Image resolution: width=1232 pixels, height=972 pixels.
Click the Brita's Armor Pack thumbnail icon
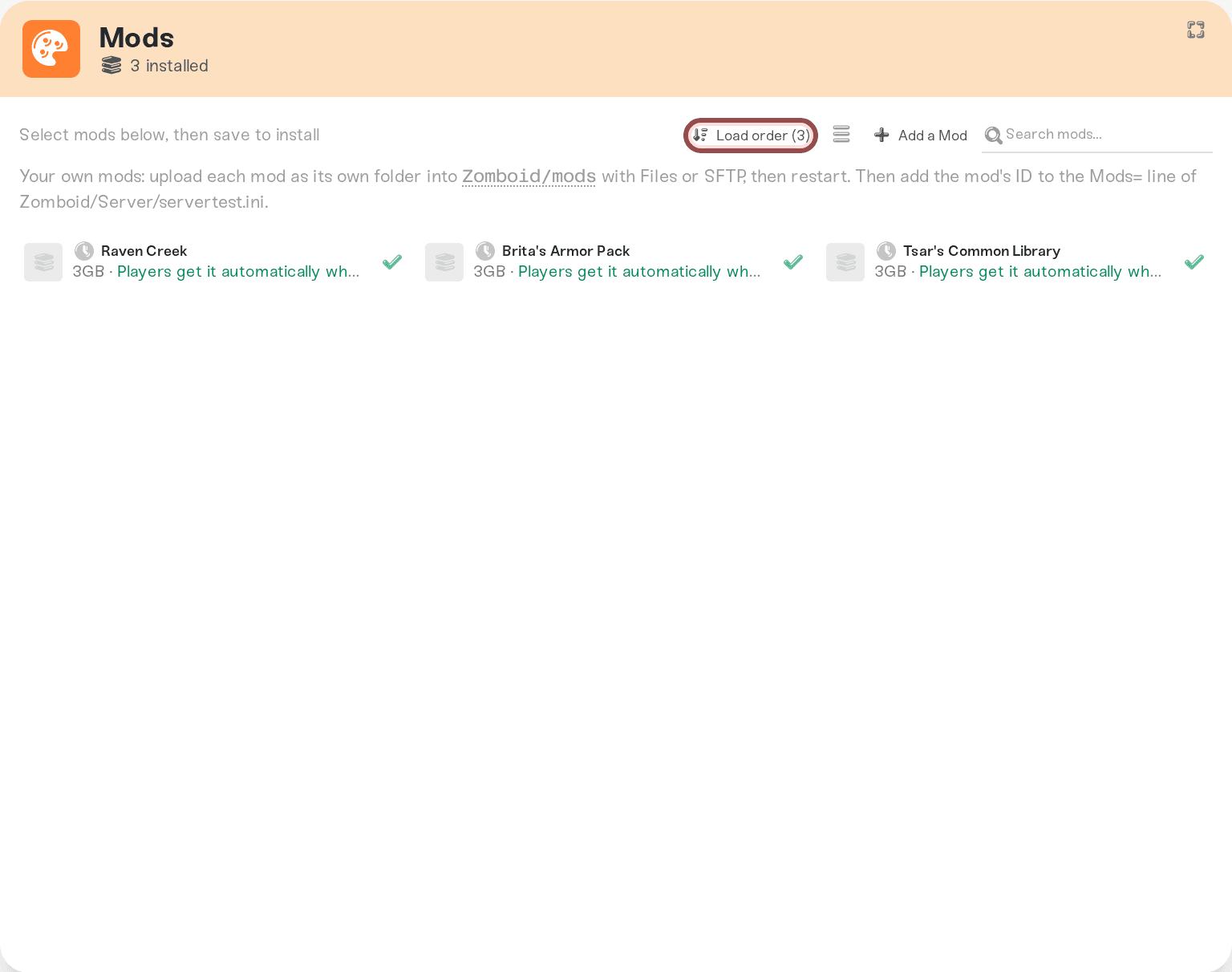click(444, 262)
